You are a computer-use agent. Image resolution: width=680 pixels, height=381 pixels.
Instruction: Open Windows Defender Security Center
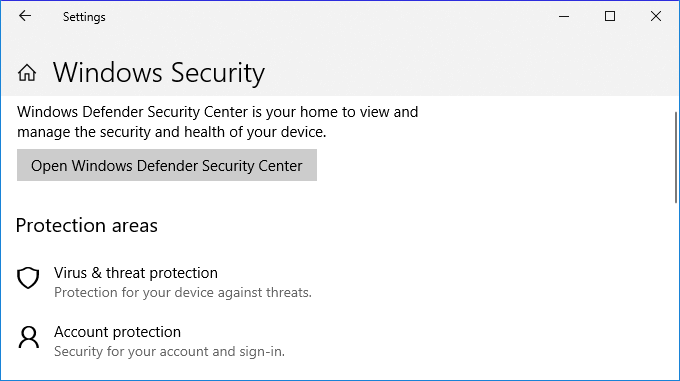[x=167, y=165]
